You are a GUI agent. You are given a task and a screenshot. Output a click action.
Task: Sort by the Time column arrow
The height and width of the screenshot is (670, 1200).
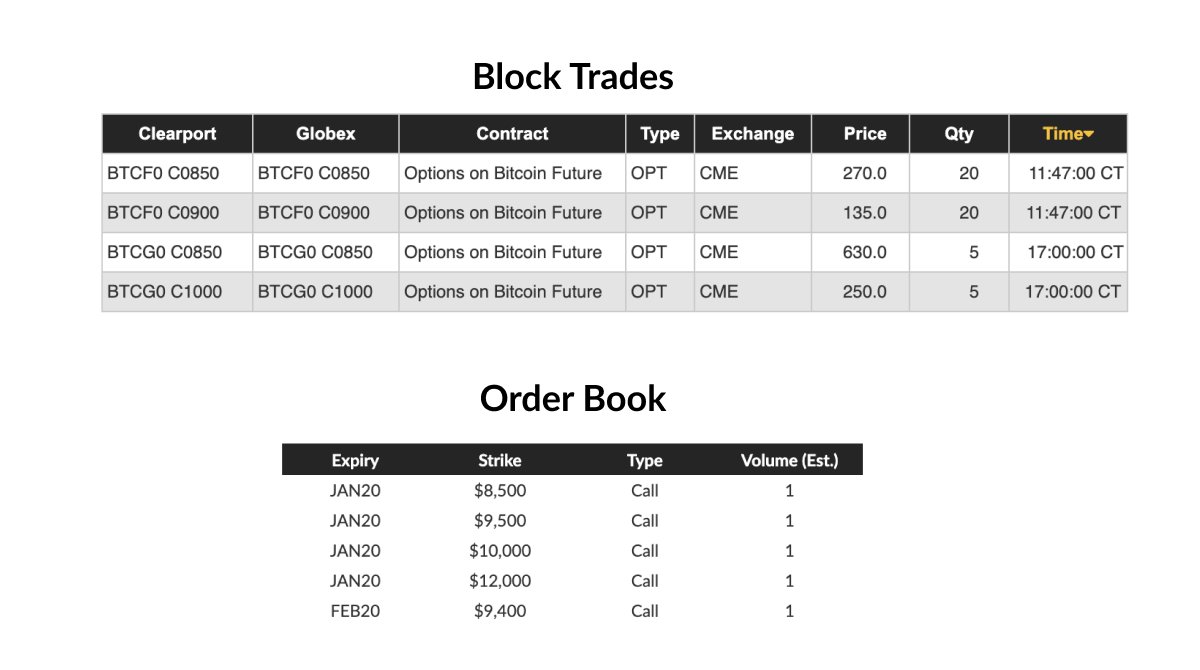(x=1089, y=134)
